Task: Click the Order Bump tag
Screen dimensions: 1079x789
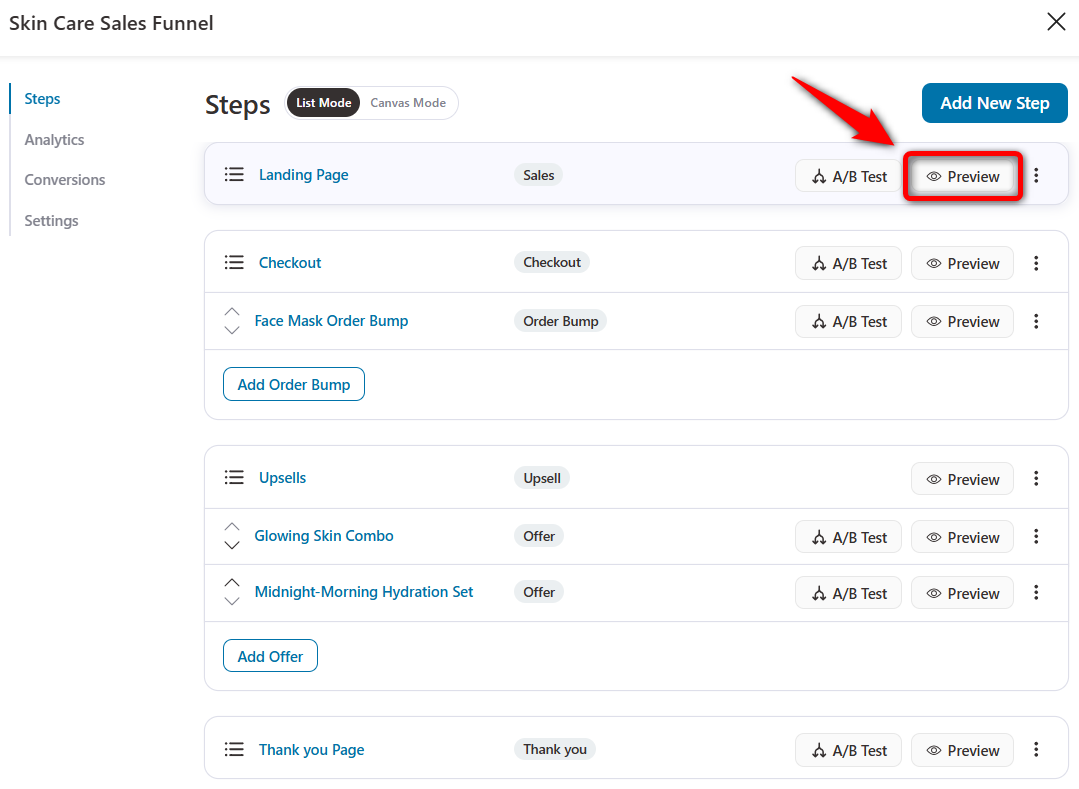Action: click(x=560, y=321)
